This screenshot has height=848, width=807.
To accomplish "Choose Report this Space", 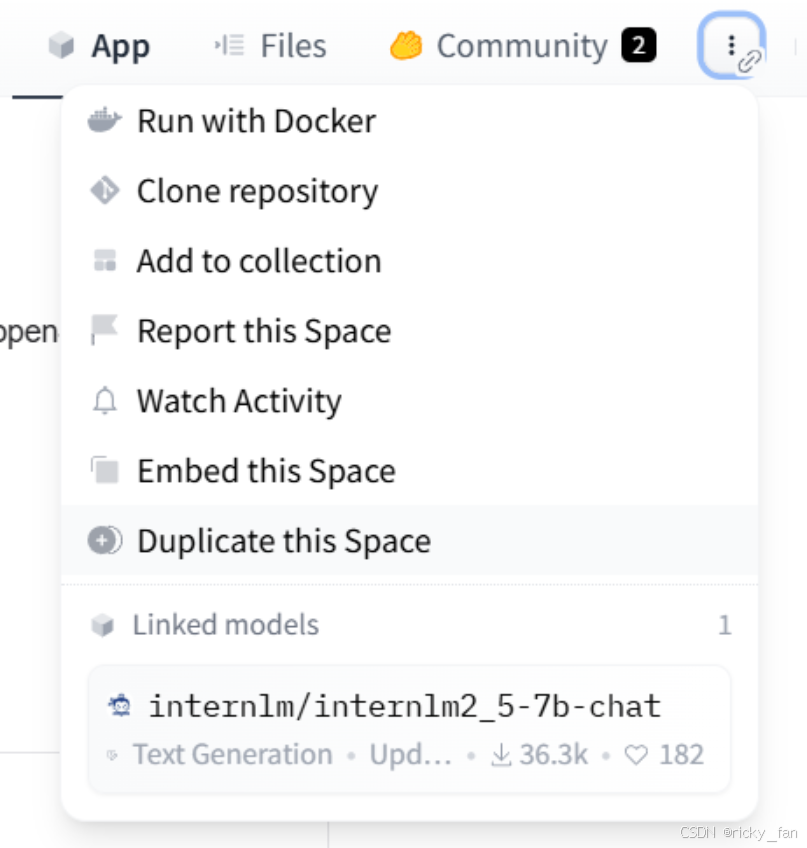I will click(409, 331).
